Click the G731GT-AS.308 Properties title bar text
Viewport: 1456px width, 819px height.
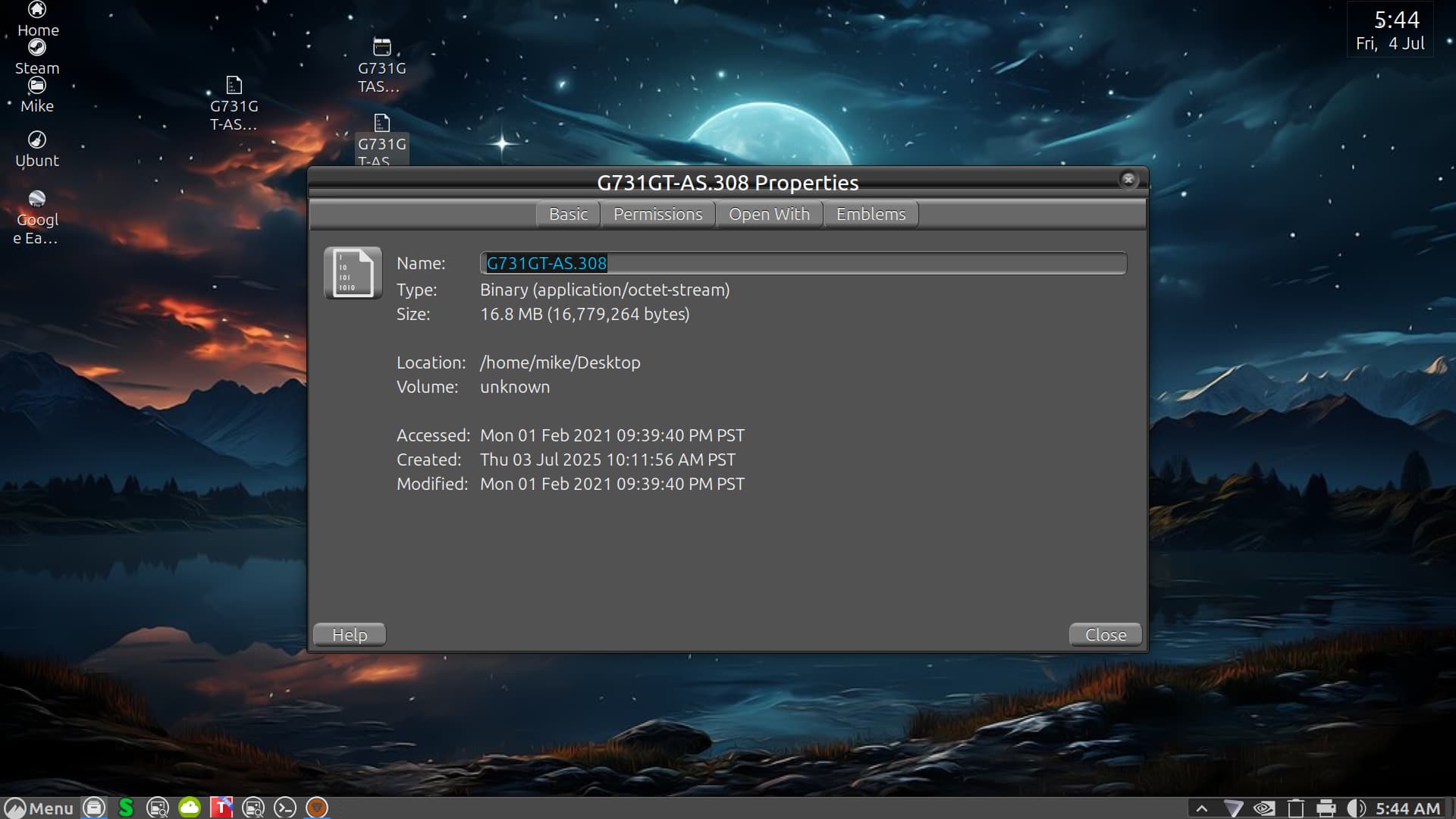tap(728, 183)
